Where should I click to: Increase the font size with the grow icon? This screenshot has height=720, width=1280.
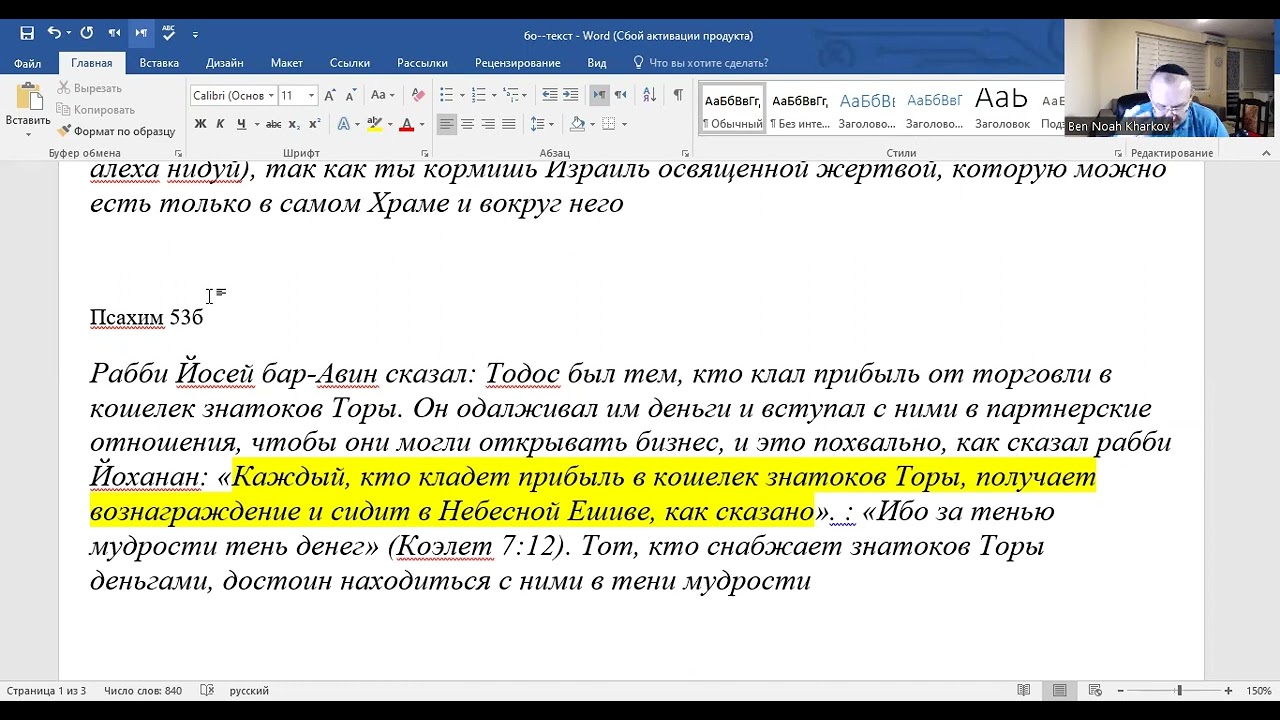[330, 95]
